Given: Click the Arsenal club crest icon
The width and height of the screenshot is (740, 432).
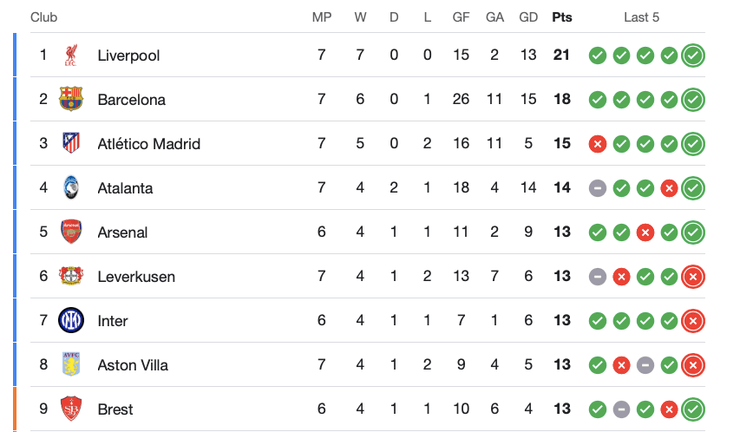Looking at the screenshot, I should 71,232.
